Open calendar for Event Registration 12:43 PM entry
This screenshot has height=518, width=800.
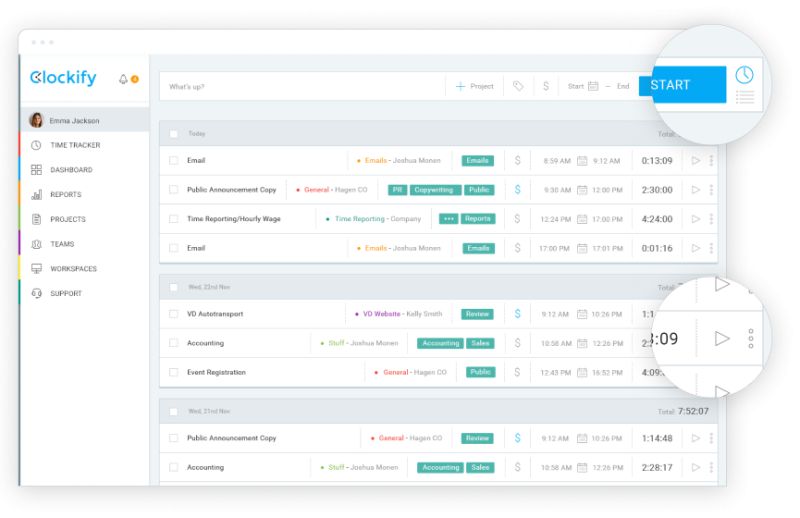tap(582, 373)
